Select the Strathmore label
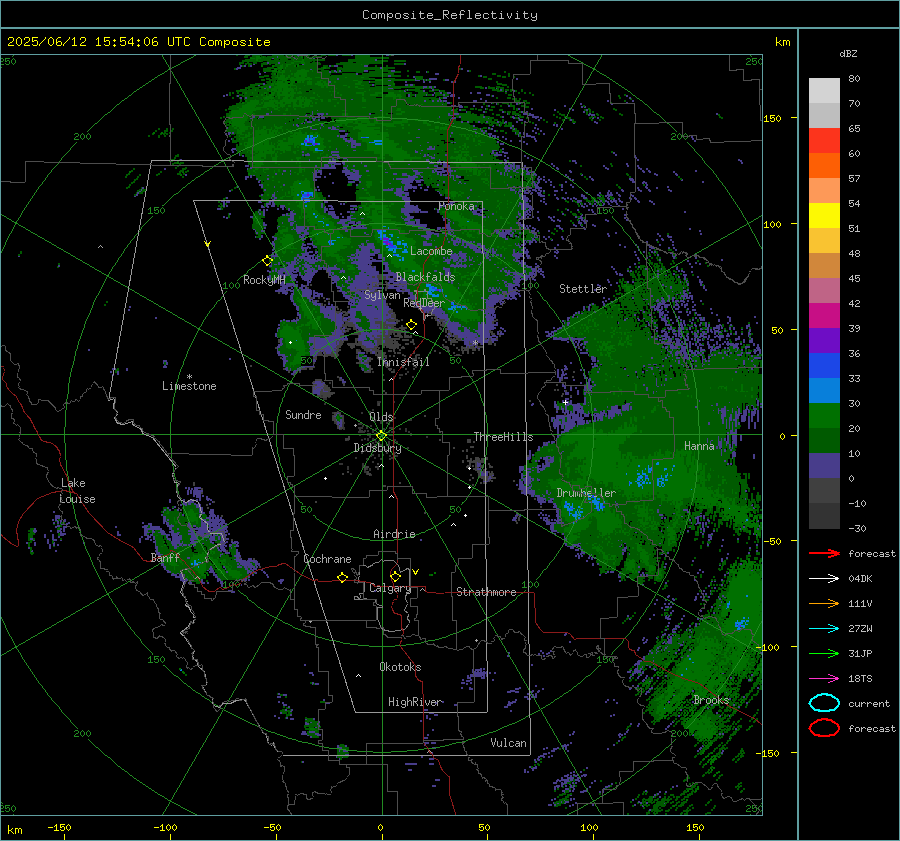 (x=486, y=592)
